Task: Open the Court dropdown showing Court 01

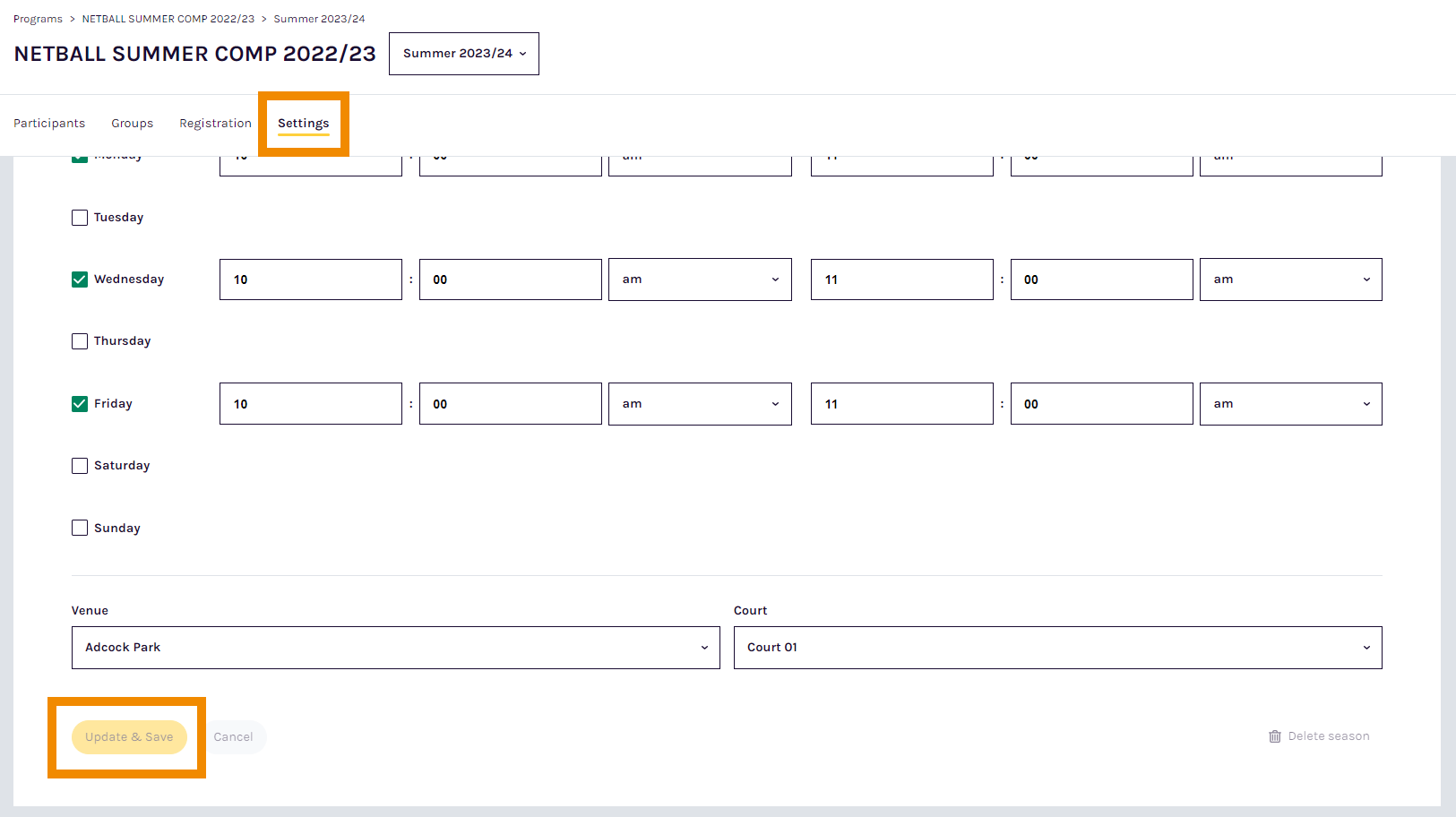Action: click(1057, 648)
